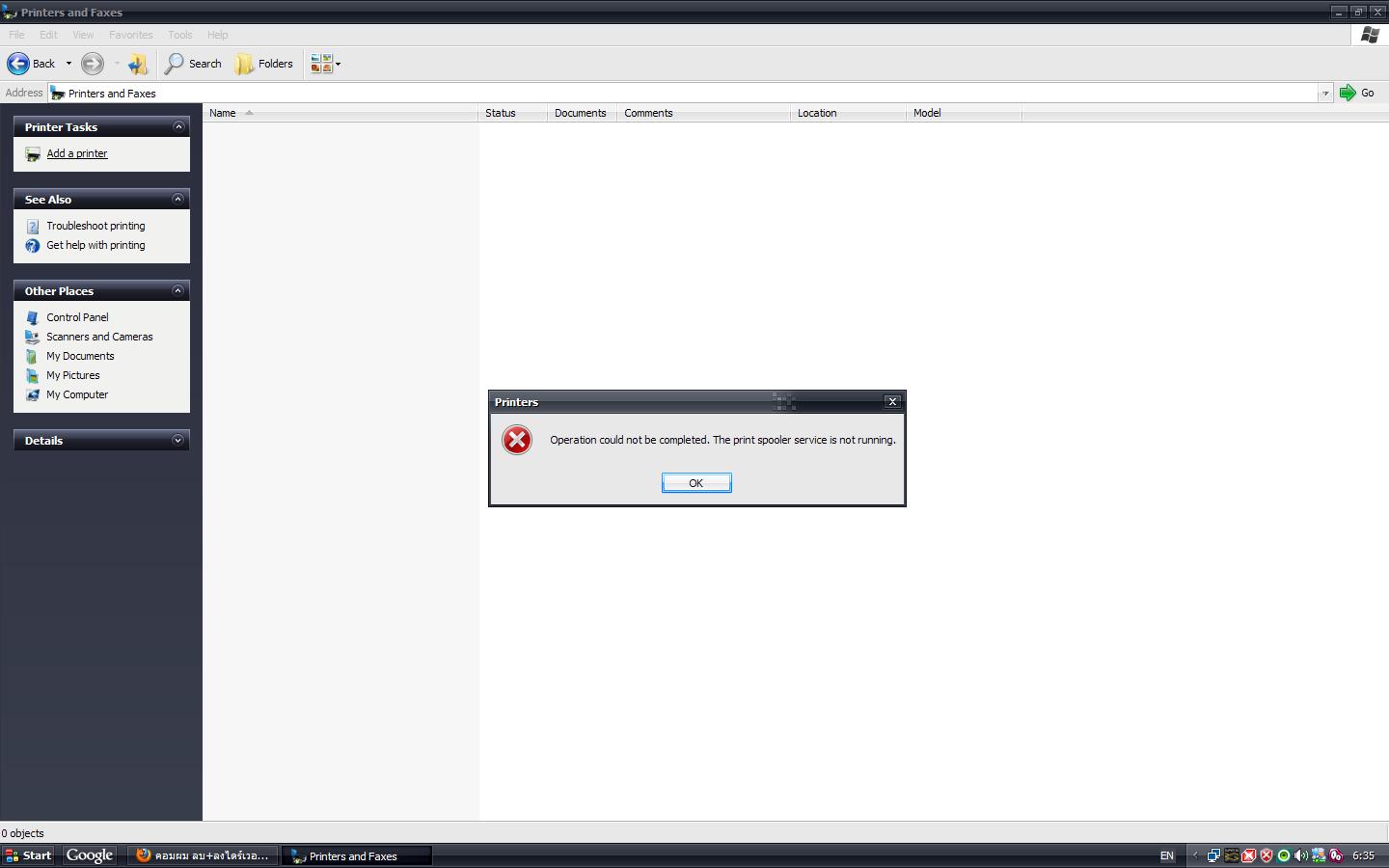Open the Edit menu
Image resolution: width=1389 pixels, height=868 pixels.
click(x=48, y=35)
